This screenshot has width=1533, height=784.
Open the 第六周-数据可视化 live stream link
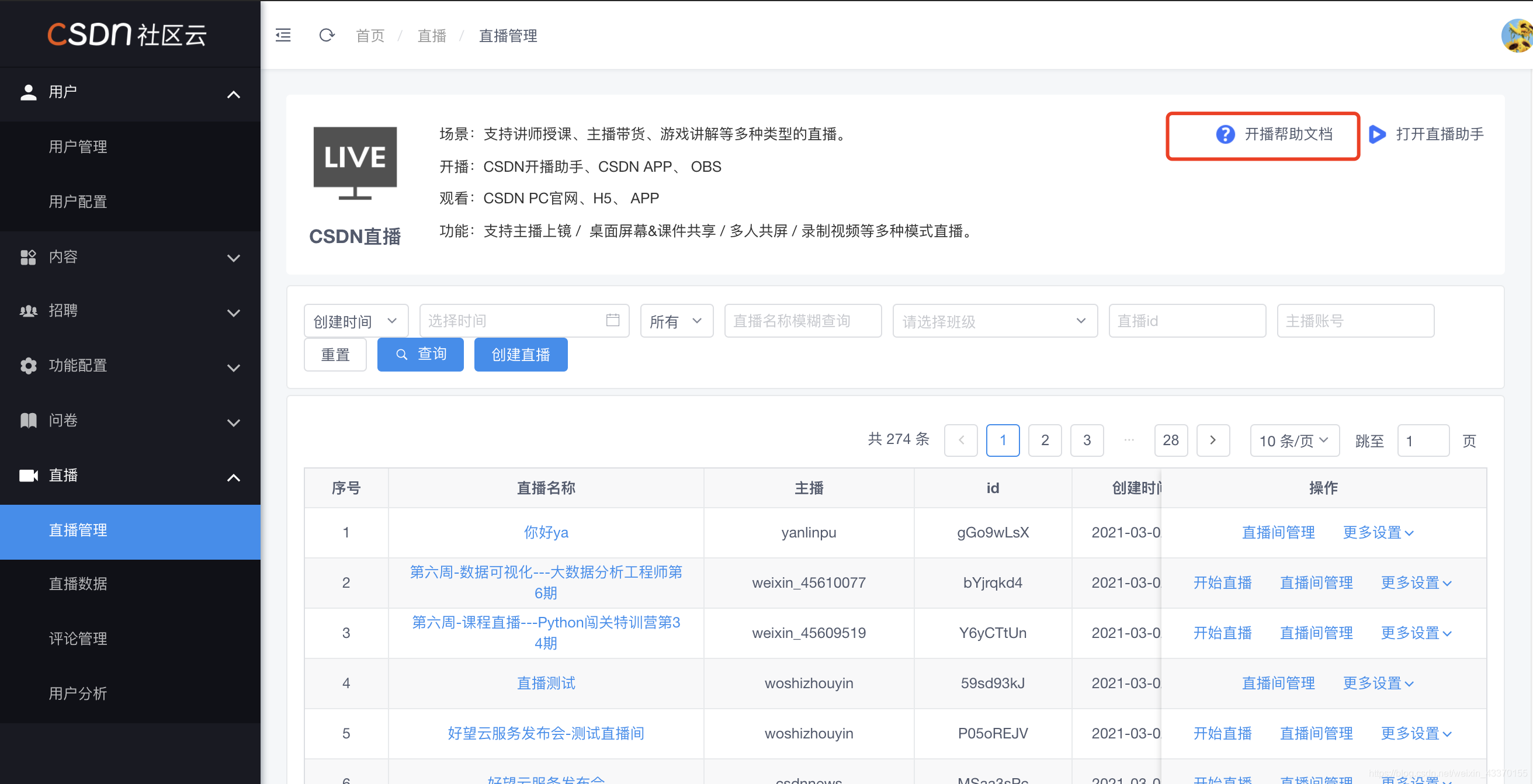click(546, 583)
